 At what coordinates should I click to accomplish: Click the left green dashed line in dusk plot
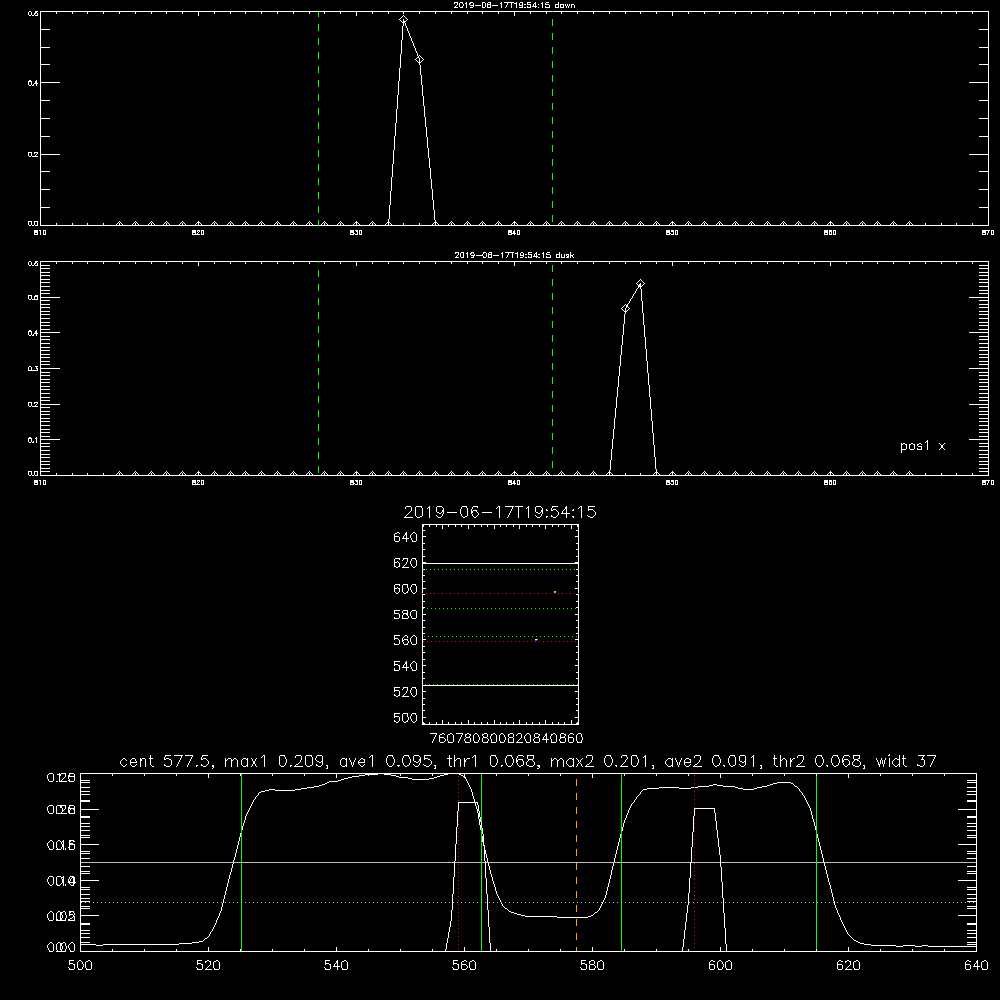[318, 368]
